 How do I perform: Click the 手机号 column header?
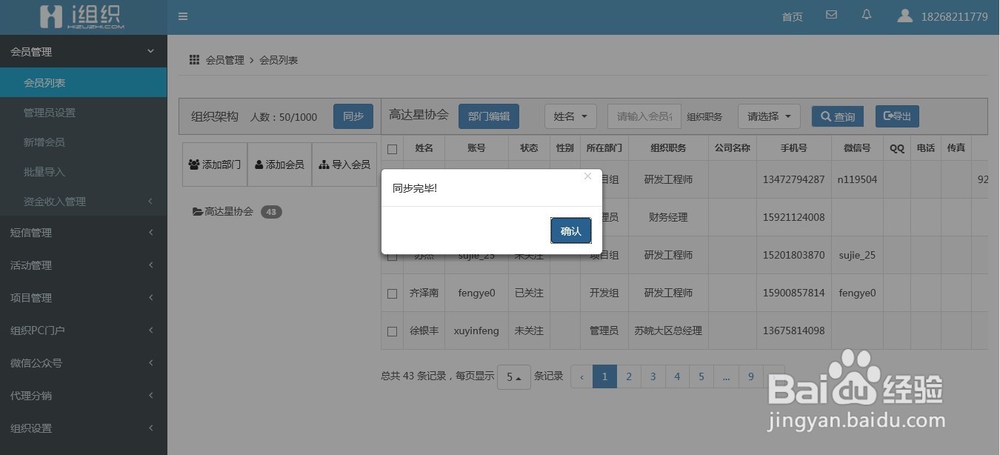click(x=794, y=148)
